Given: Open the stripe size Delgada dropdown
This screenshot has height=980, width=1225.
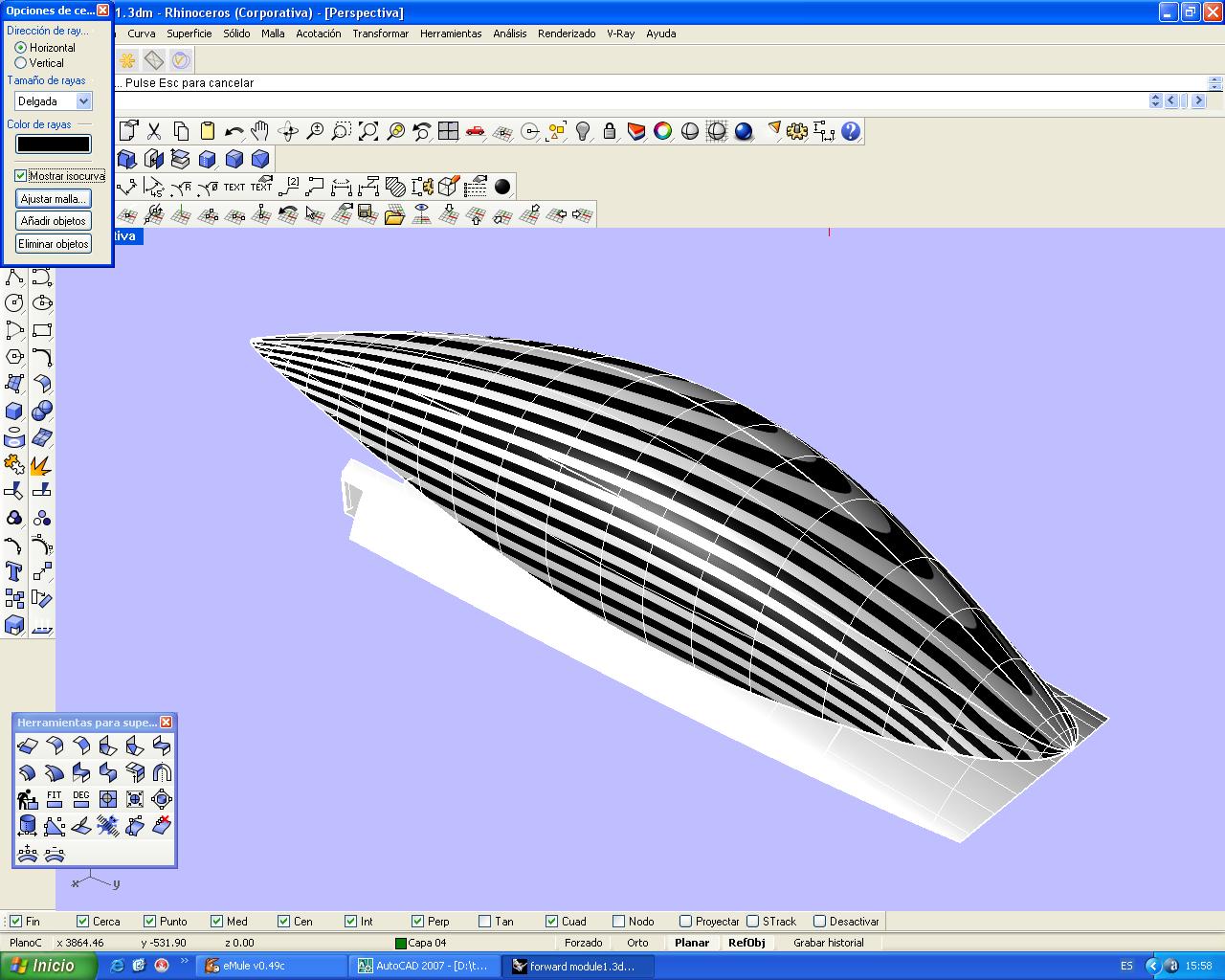Looking at the screenshot, I should pyautogui.click(x=83, y=101).
